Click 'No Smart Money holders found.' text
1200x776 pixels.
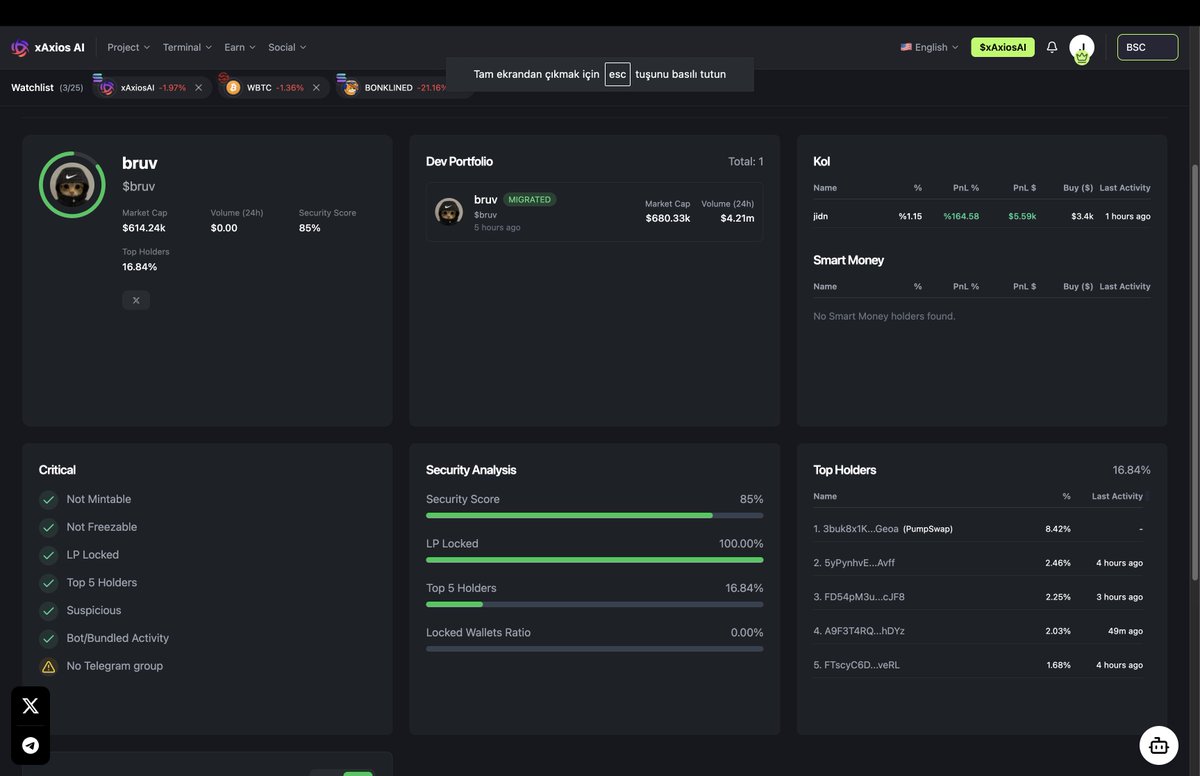pyautogui.click(x=884, y=316)
